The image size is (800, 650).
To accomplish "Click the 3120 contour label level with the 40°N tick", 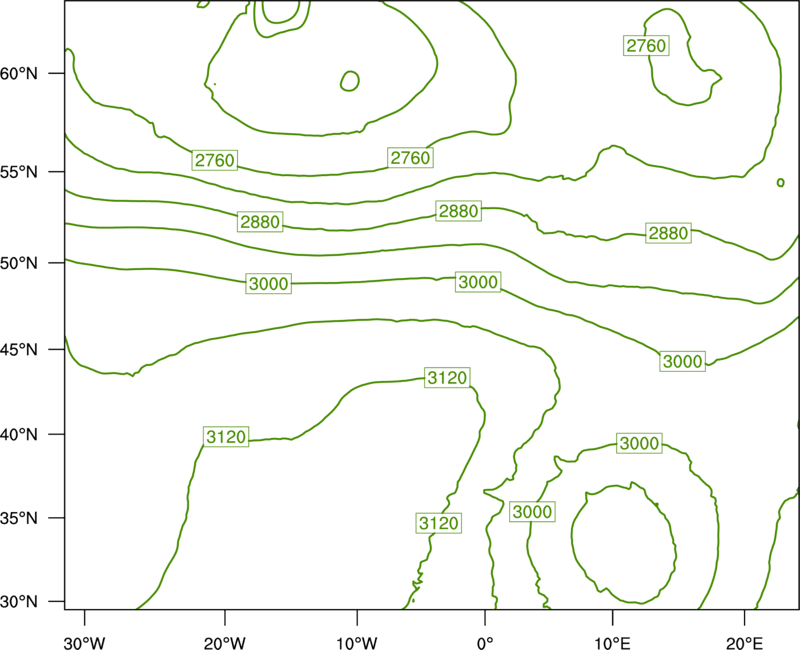I will pyautogui.click(x=226, y=437).
